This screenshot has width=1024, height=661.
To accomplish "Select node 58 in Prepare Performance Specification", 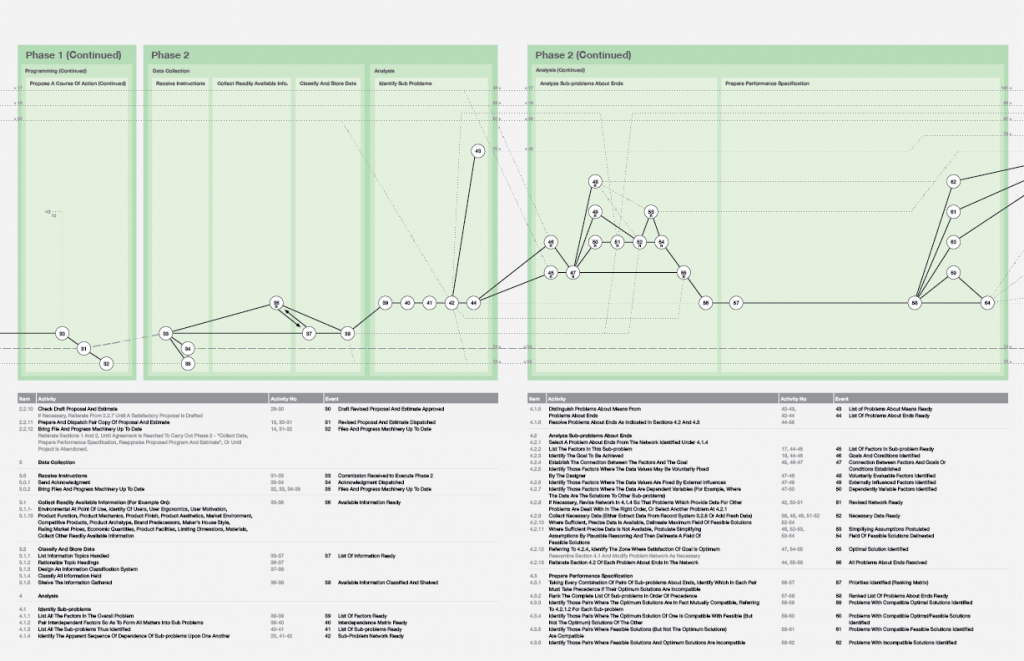I will pos(915,302).
